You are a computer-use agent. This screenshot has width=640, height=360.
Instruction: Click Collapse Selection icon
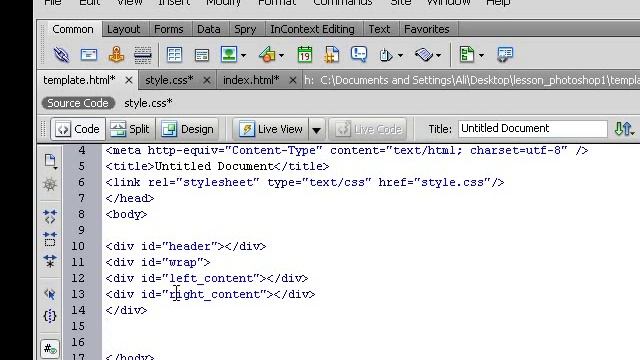click(x=50, y=239)
